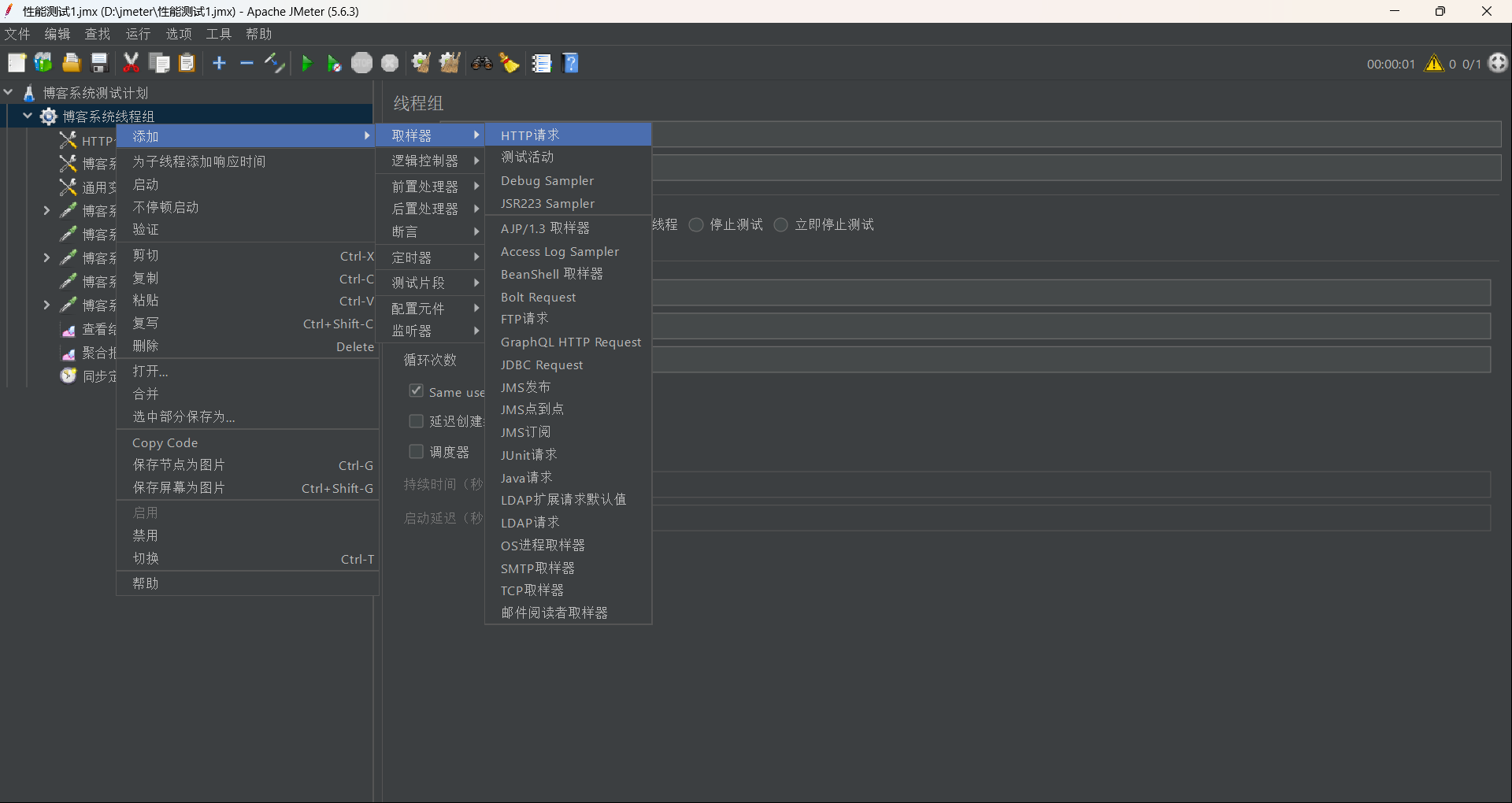Open the 文件 menu
This screenshot has width=1512, height=803.
click(17, 34)
